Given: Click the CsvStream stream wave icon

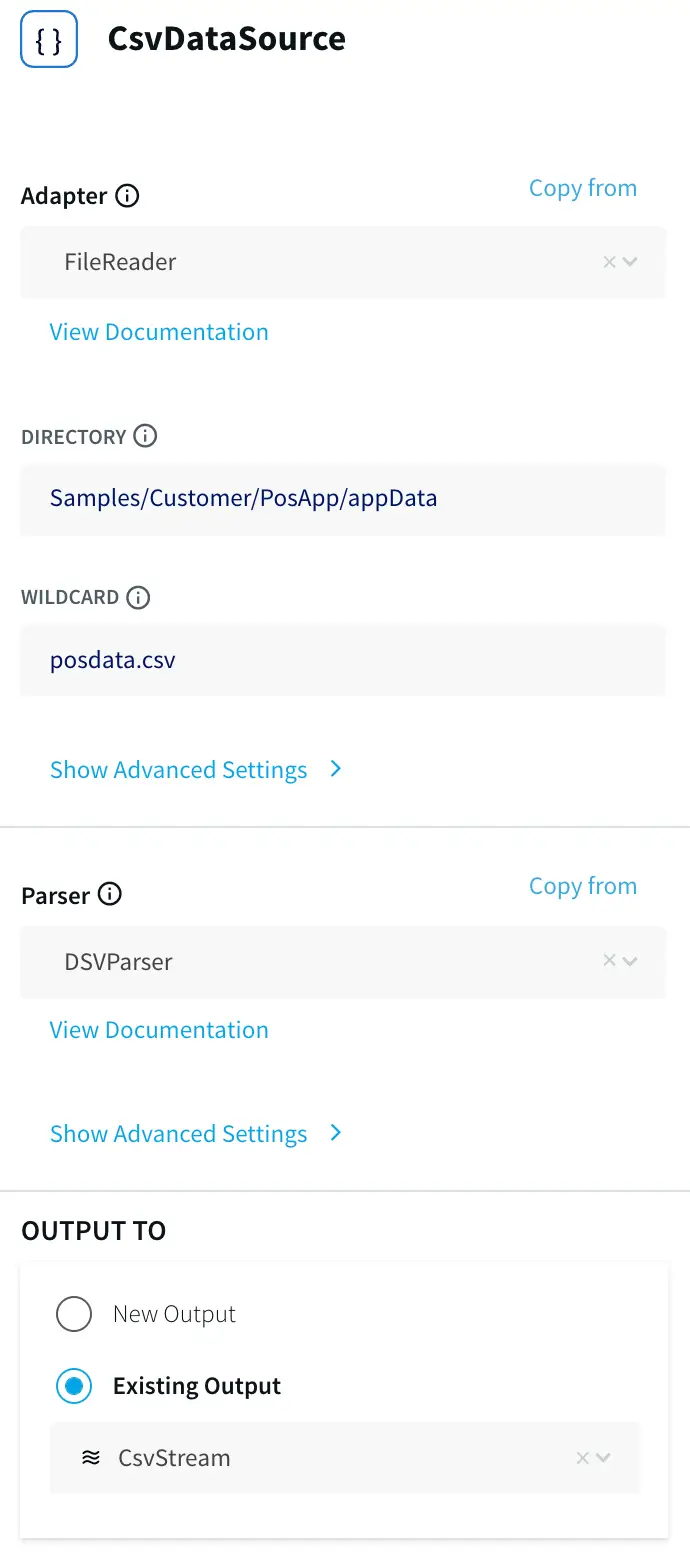Looking at the screenshot, I should coord(91,1458).
